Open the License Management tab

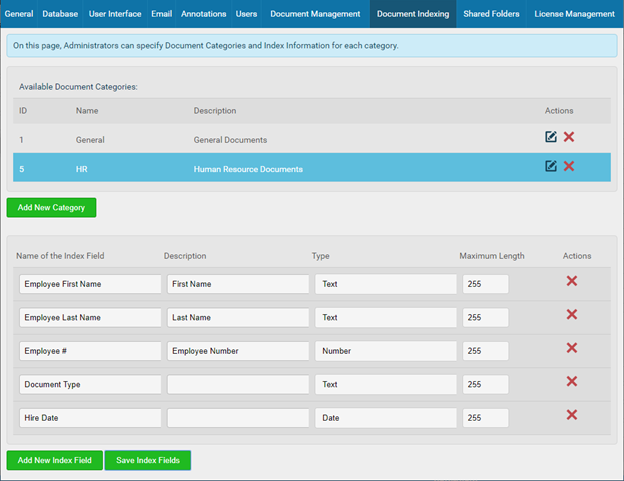[574, 14]
